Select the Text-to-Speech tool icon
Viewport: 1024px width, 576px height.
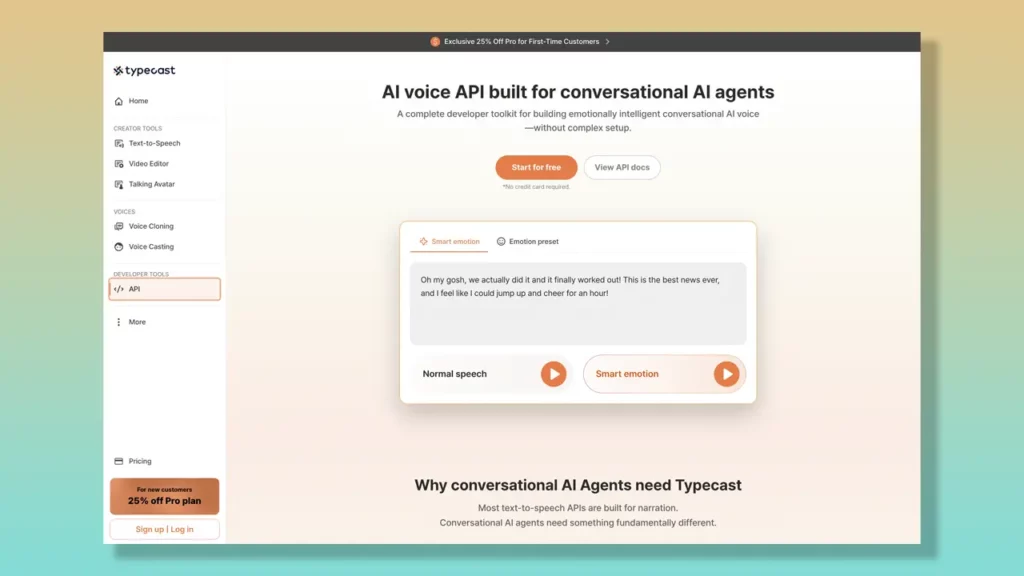[119, 143]
